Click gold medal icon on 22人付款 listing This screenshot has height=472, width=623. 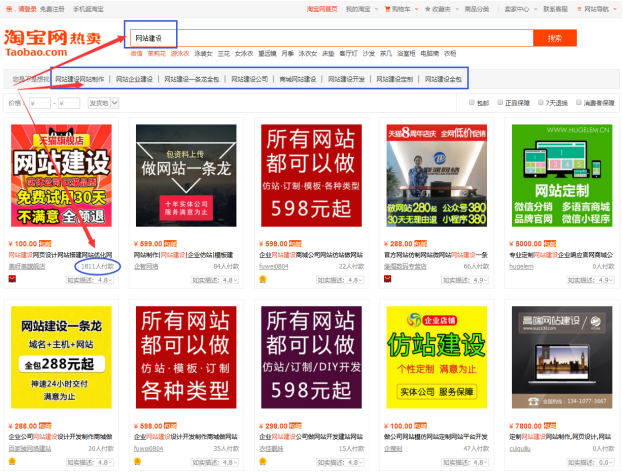263,279
